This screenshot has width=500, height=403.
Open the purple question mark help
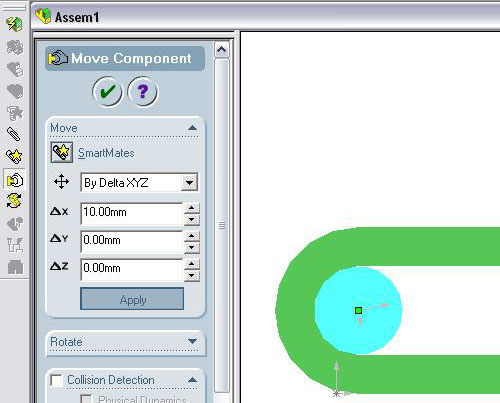[143, 92]
